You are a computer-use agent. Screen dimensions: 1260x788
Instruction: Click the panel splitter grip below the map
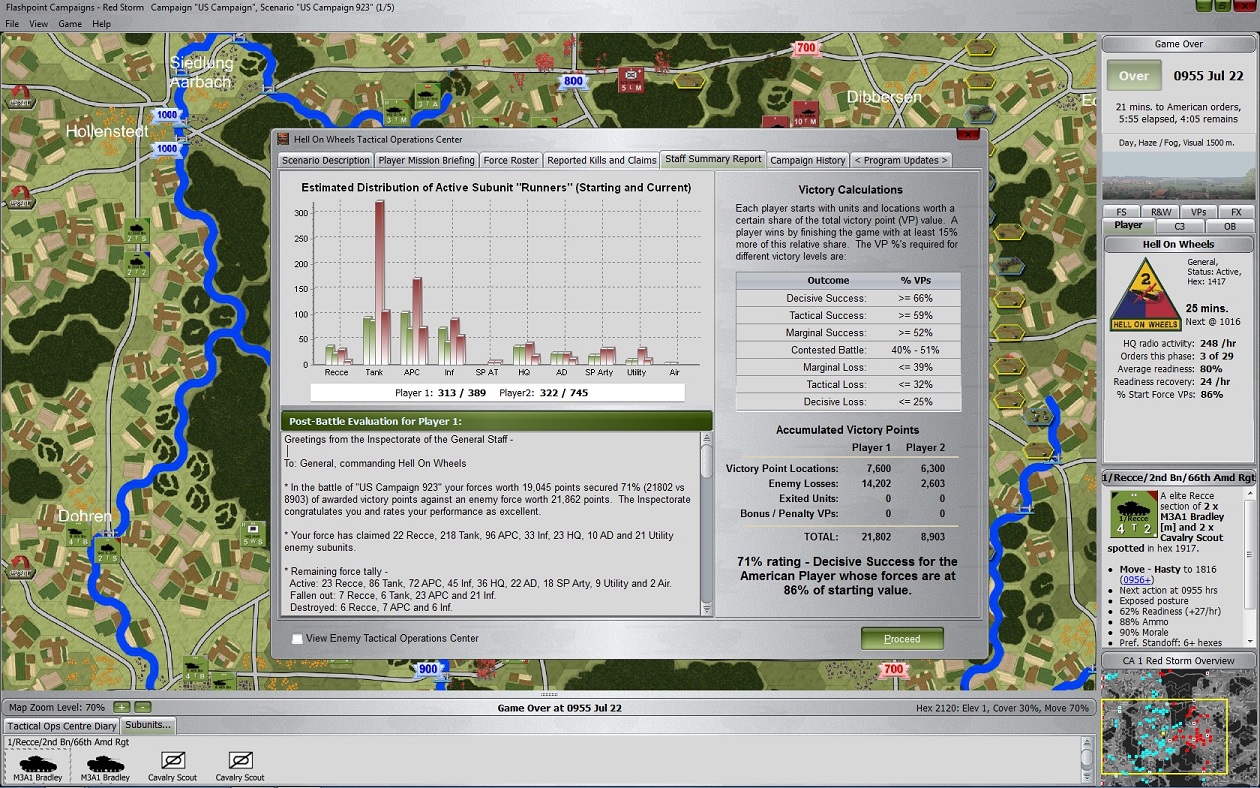pyautogui.click(x=549, y=694)
